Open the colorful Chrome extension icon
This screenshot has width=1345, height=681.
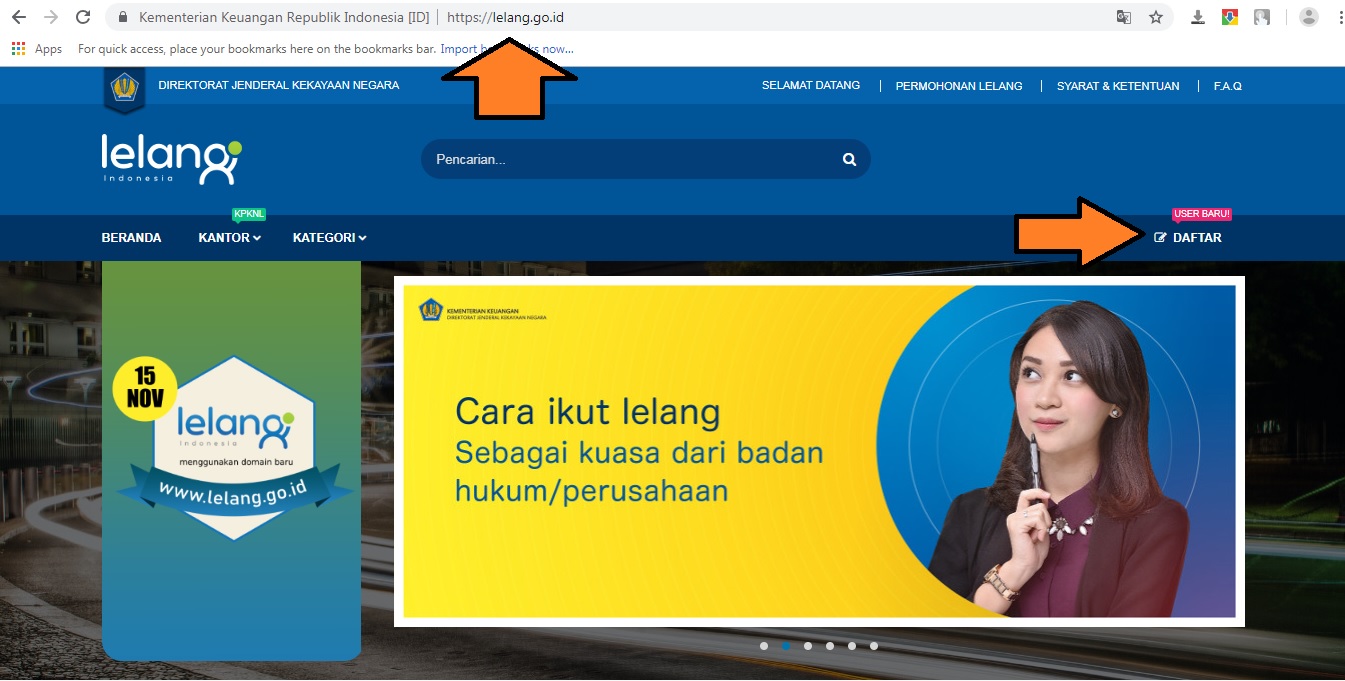[1230, 17]
